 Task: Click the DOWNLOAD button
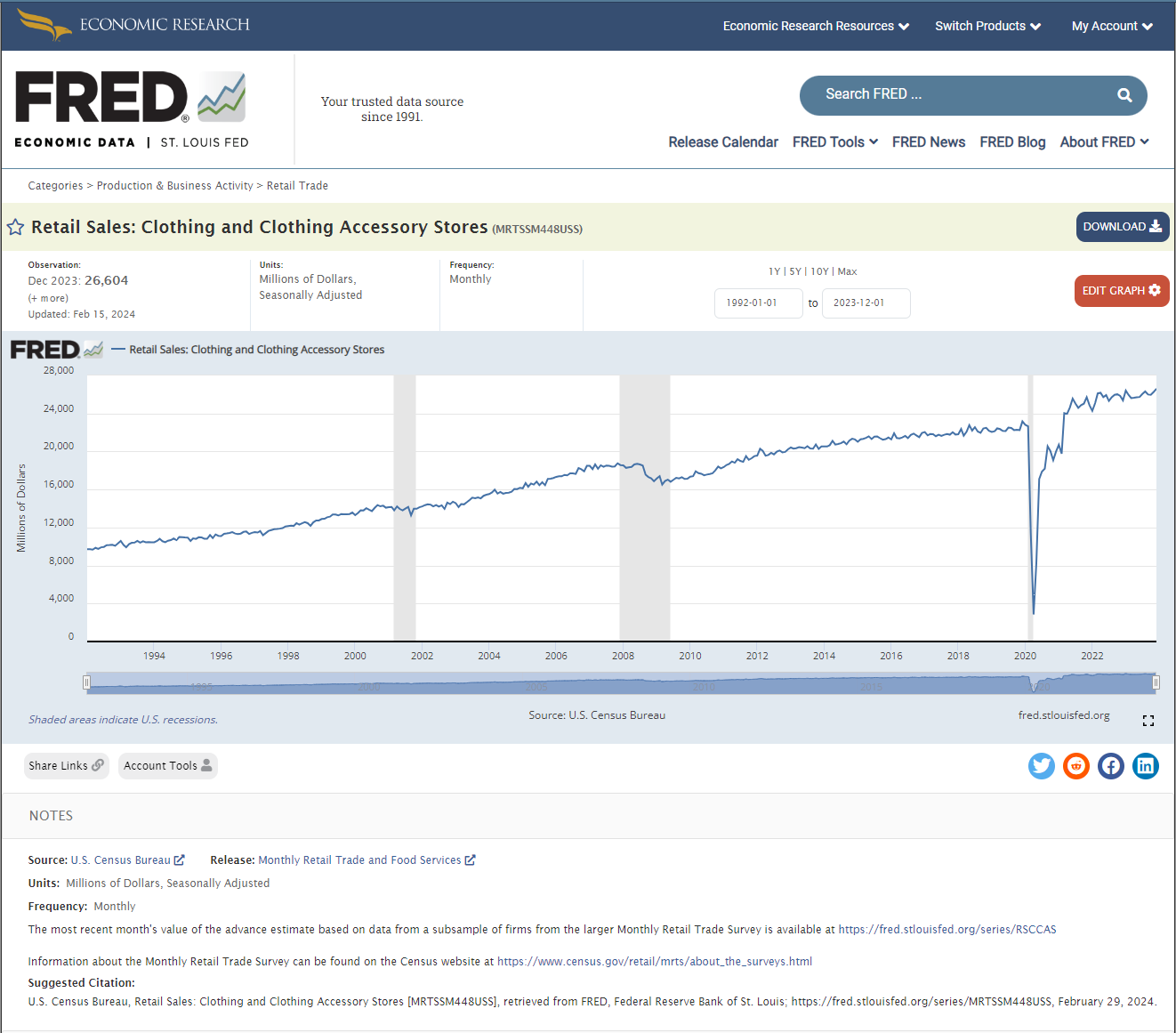tap(1122, 227)
